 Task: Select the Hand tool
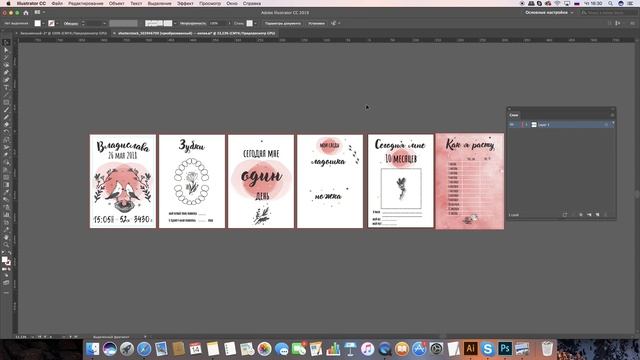tap(6, 237)
